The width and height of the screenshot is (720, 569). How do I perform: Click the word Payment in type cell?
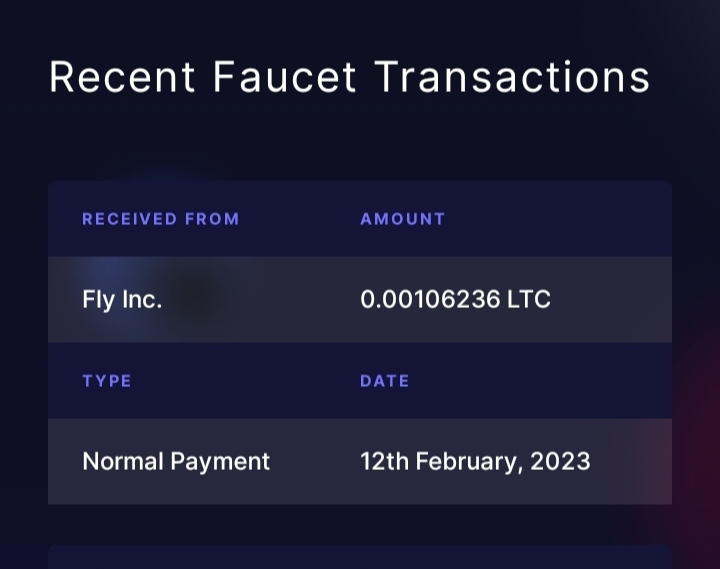pyautogui.click(x=220, y=462)
